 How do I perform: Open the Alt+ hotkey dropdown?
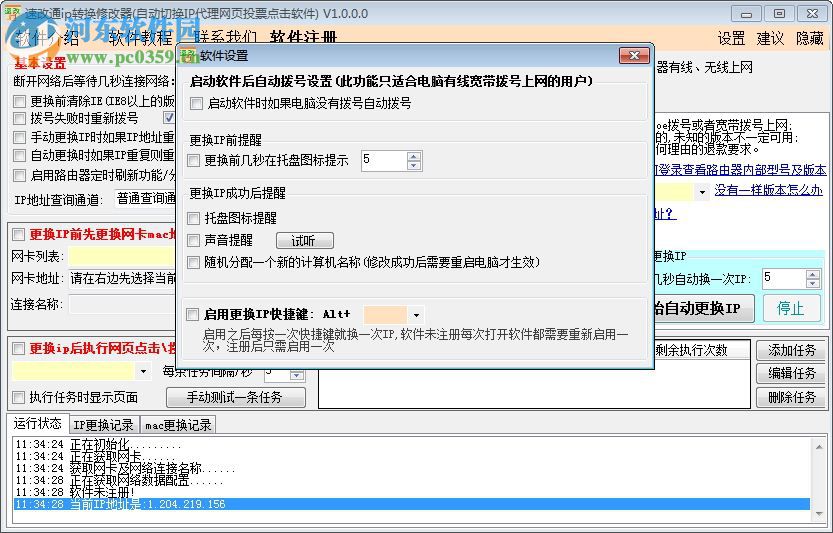click(416, 315)
